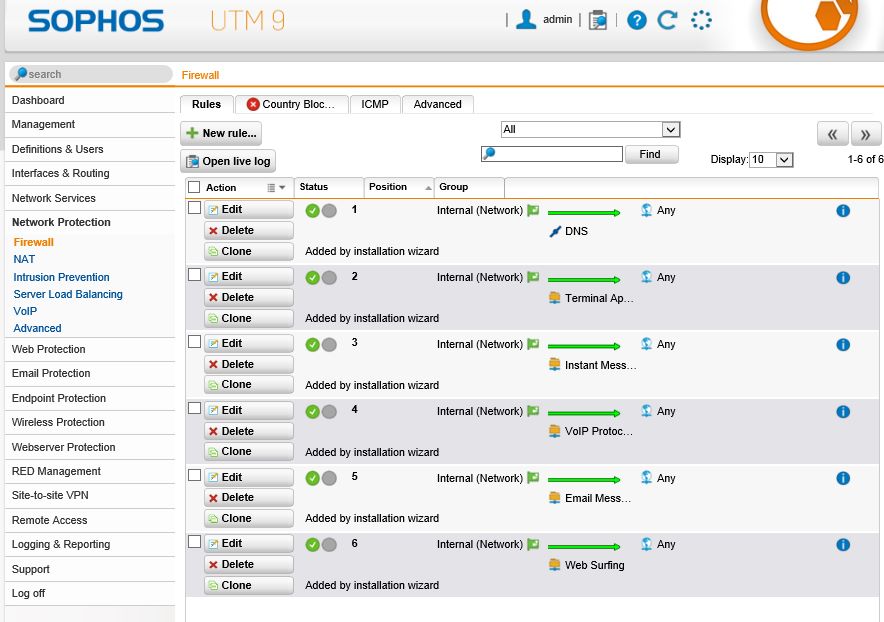
Task: Click the Internal (Network) flag icon in rule 2
Action: pyautogui.click(x=533, y=277)
